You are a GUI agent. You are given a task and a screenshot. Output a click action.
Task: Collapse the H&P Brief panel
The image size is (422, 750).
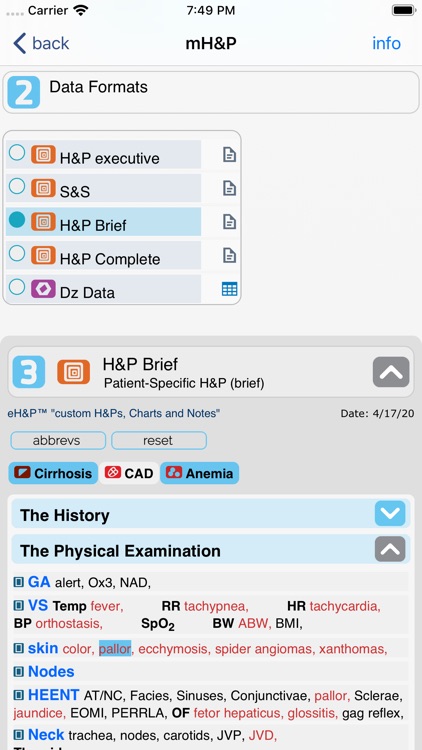pos(391,372)
